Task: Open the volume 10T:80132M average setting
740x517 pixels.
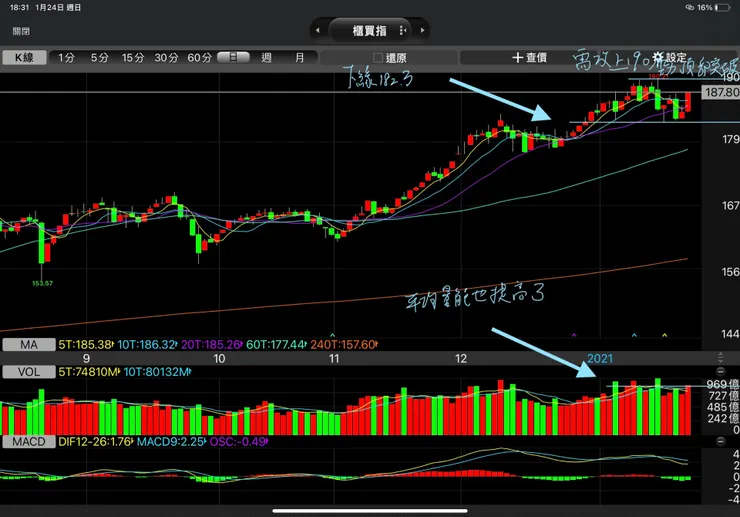Action: (x=158, y=372)
